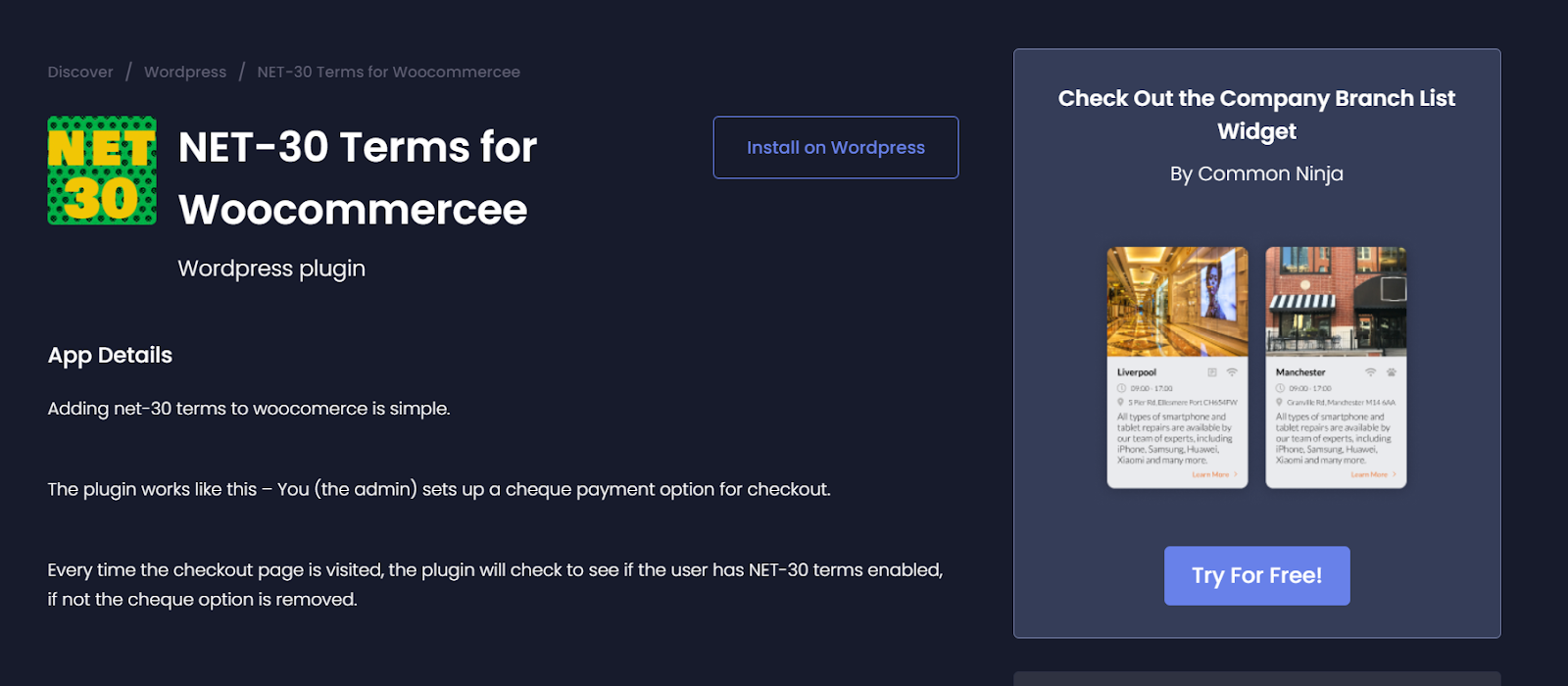Open the Discover breadcrumb link

80,73
